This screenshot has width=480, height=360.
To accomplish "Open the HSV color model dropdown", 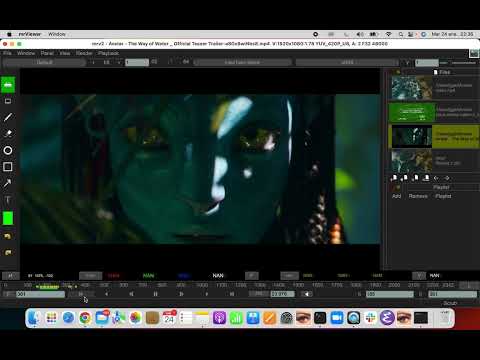I will click(289, 276).
